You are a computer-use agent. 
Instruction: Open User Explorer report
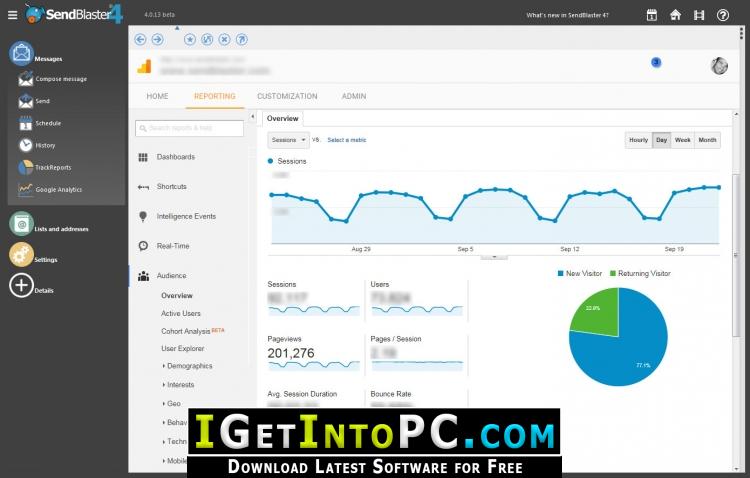coord(183,349)
